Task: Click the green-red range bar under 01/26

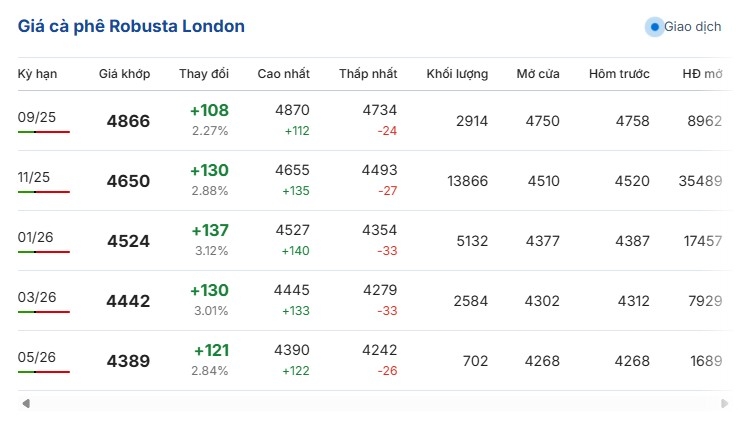Action: (44, 252)
